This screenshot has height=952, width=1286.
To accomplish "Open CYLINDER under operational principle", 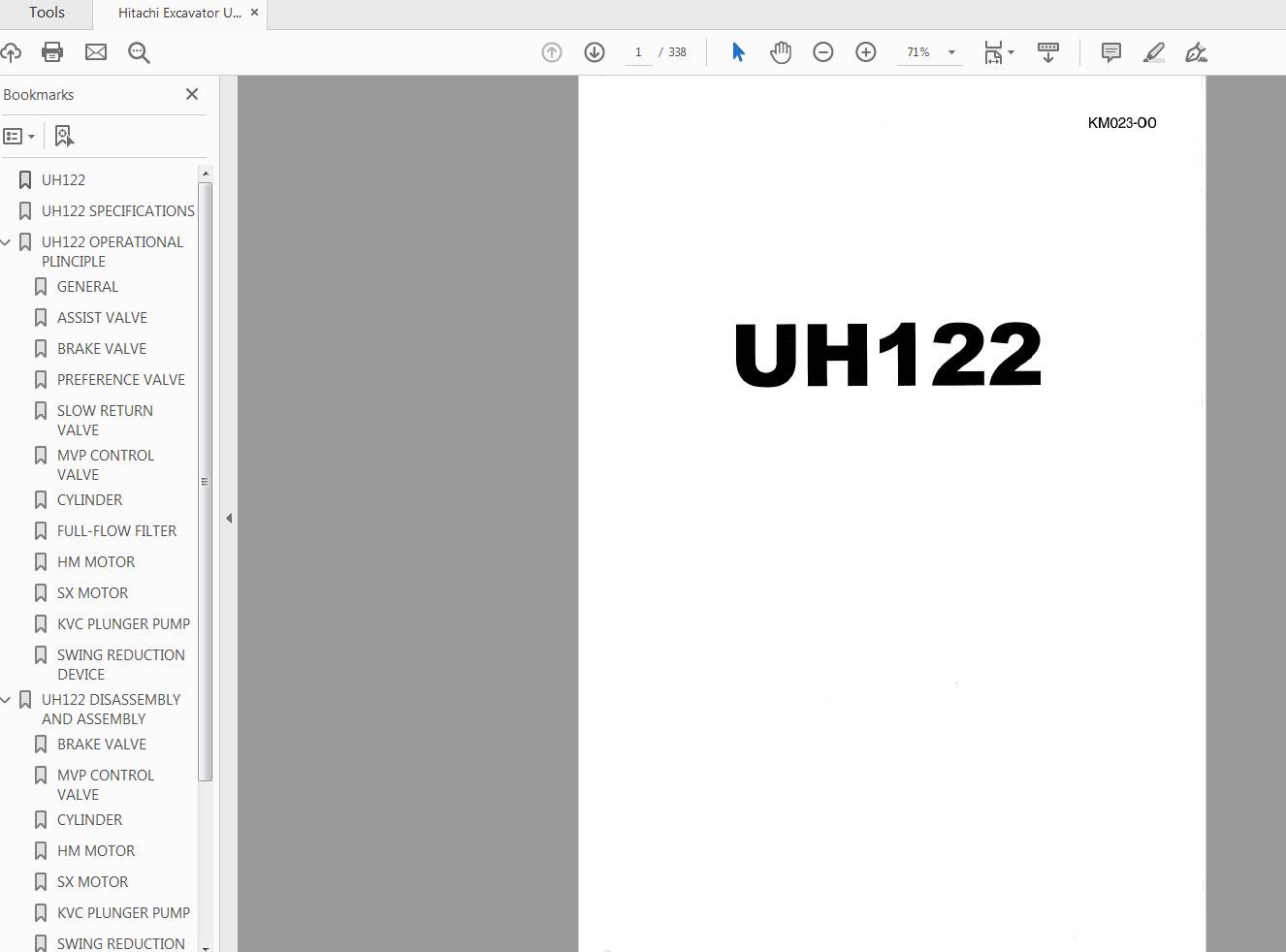I will pos(89,500).
